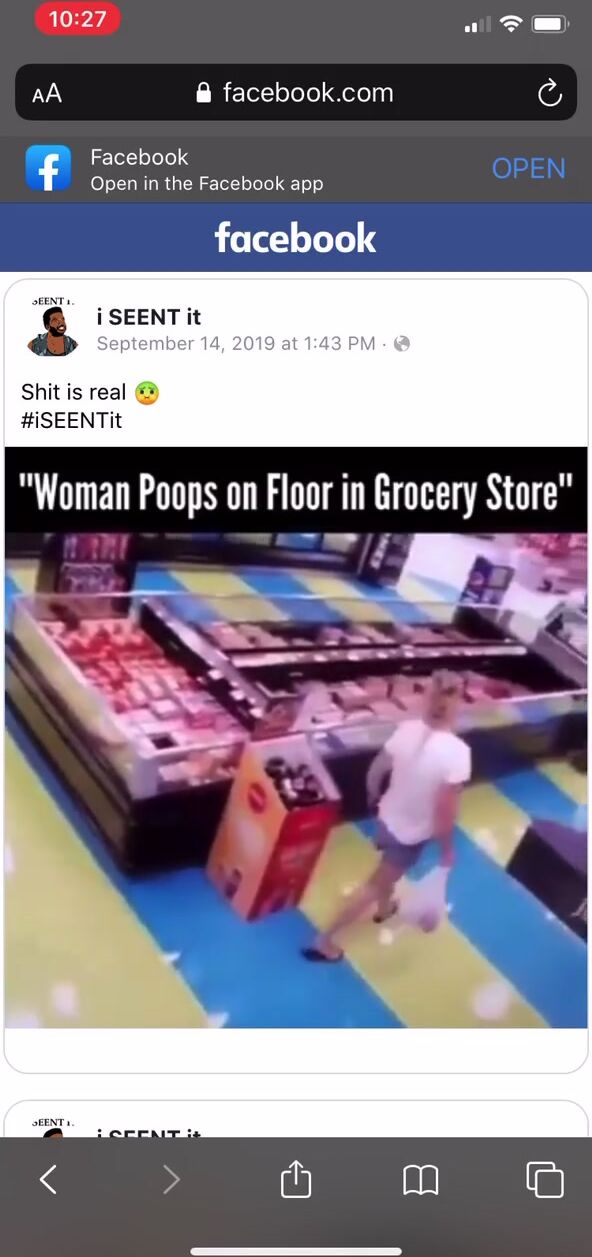Tap the 10:27 red recording indicator
This screenshot has height=1257, width=592.
pos(78,19)
